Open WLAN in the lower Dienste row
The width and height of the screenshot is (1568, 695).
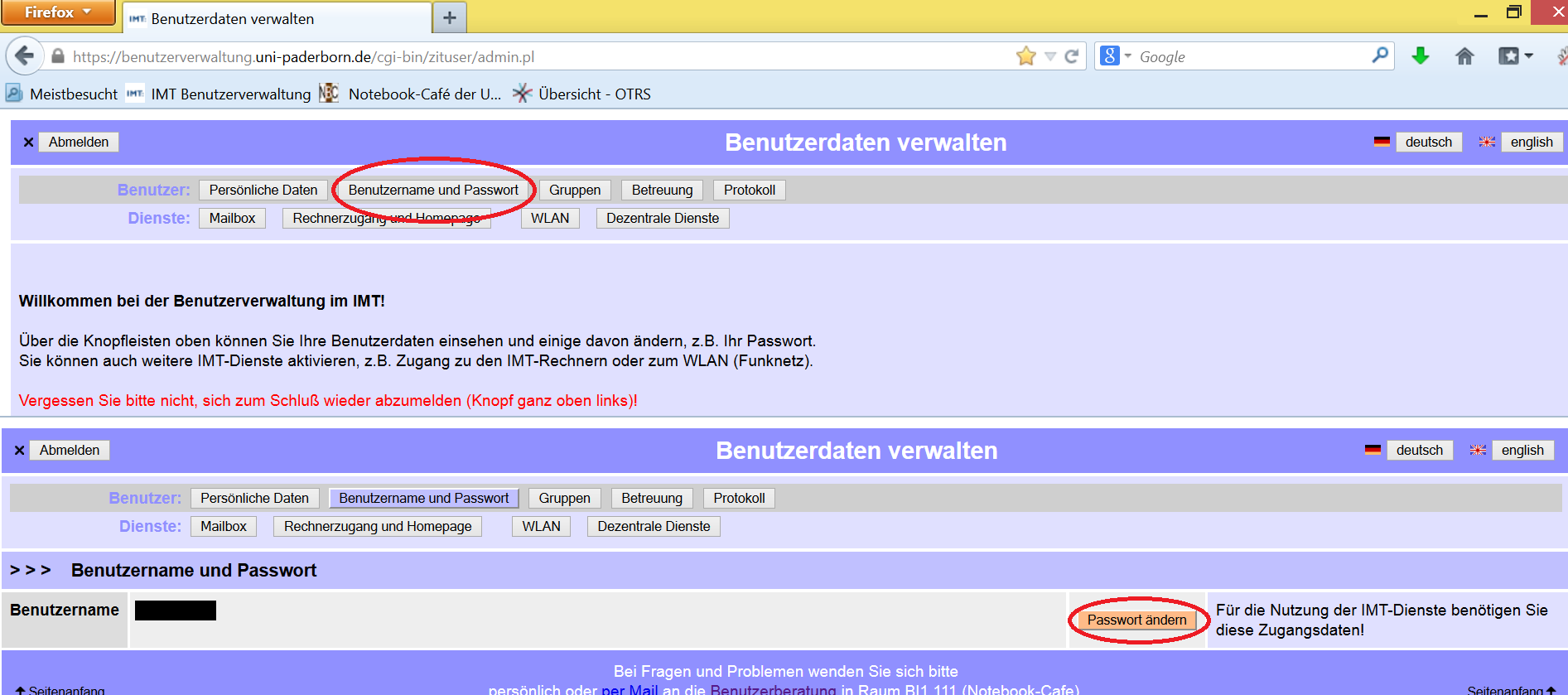[542, 526]
